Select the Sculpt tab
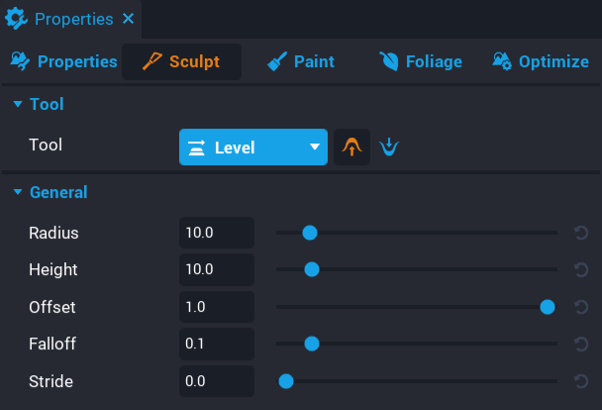The image size is (602, 410). coord(181,62)
